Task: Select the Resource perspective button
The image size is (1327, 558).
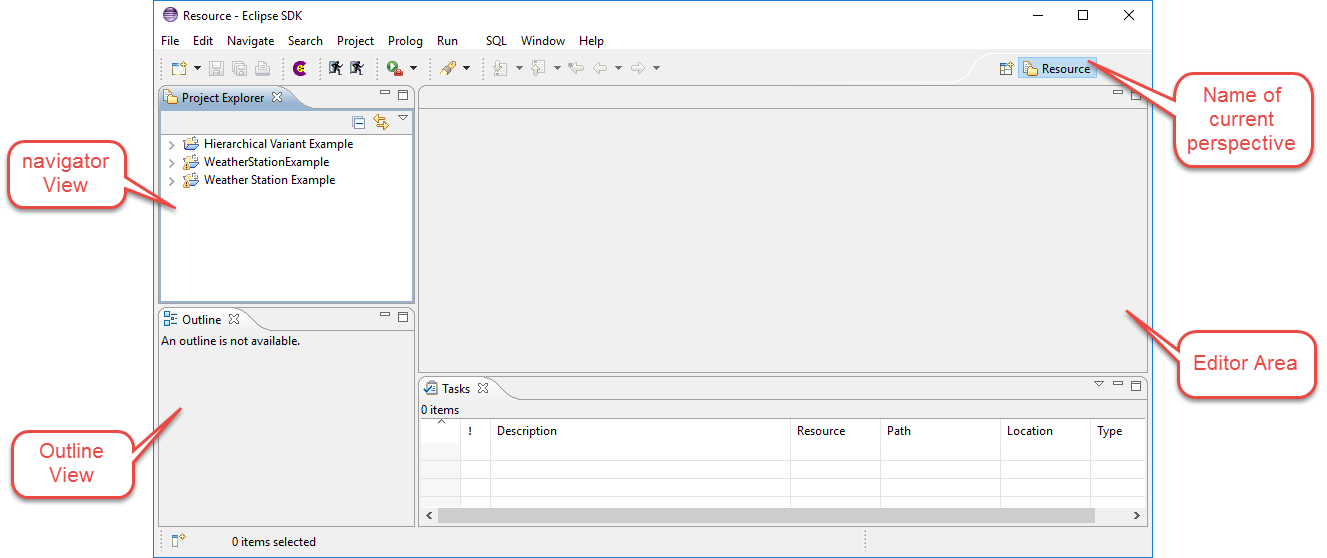Action: click(x=1057, y=69)
